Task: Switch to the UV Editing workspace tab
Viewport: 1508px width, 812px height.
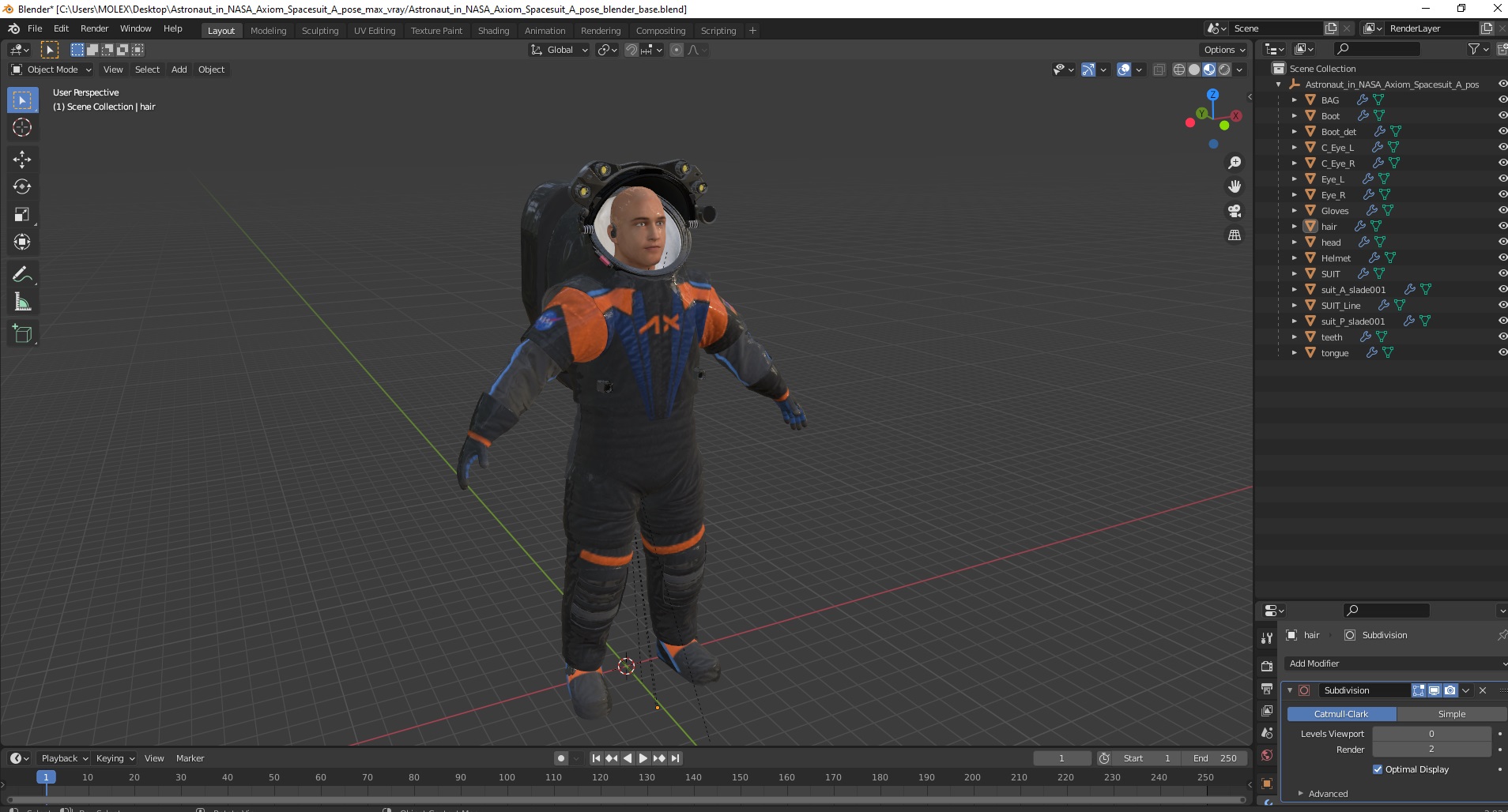Action: (375, 31)
